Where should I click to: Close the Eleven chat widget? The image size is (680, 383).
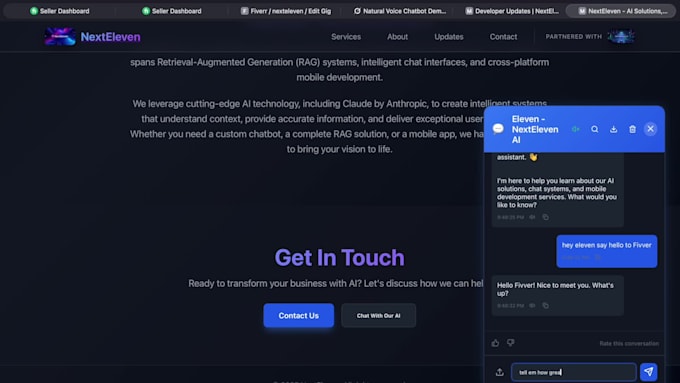(651, 129)
